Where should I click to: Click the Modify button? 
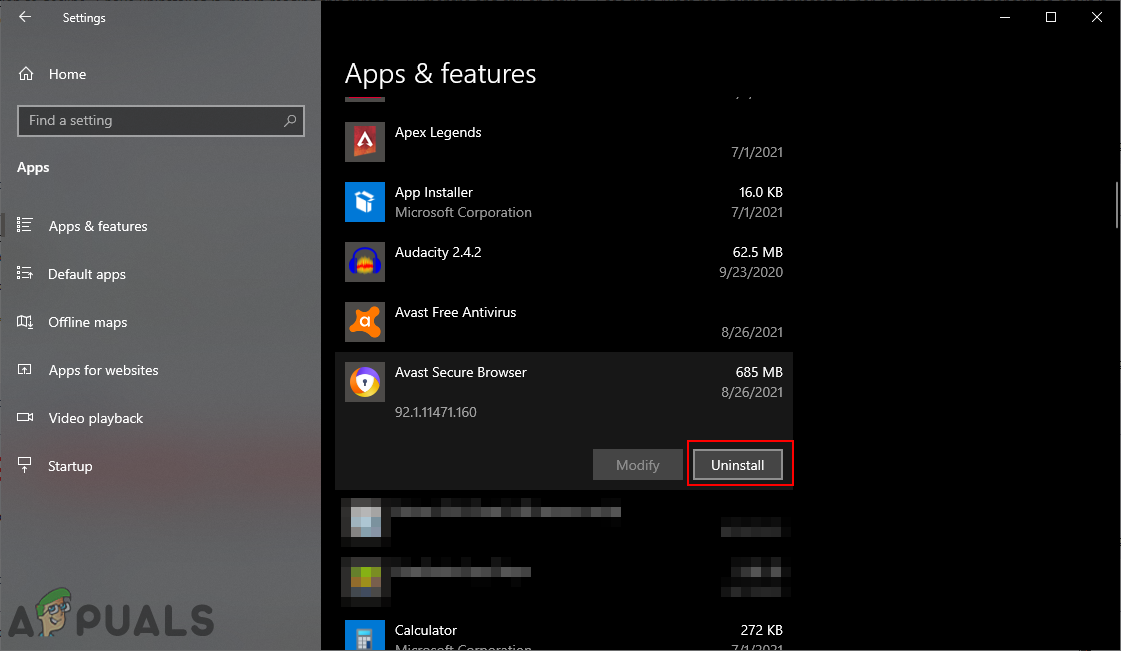638,464
